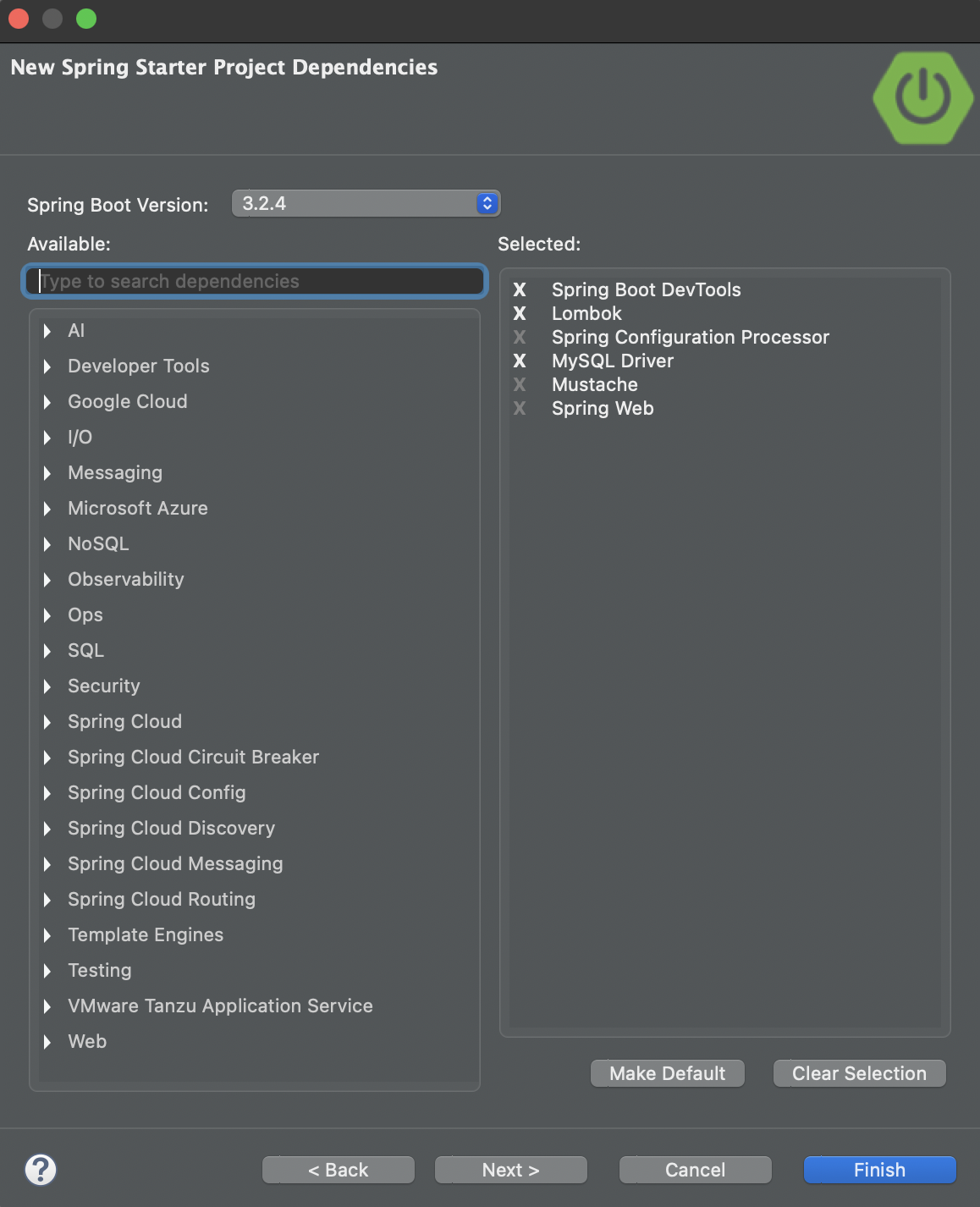Remove Spring Web using its X icon
The height and width of the screenshot is (1207, 980).
520,408
